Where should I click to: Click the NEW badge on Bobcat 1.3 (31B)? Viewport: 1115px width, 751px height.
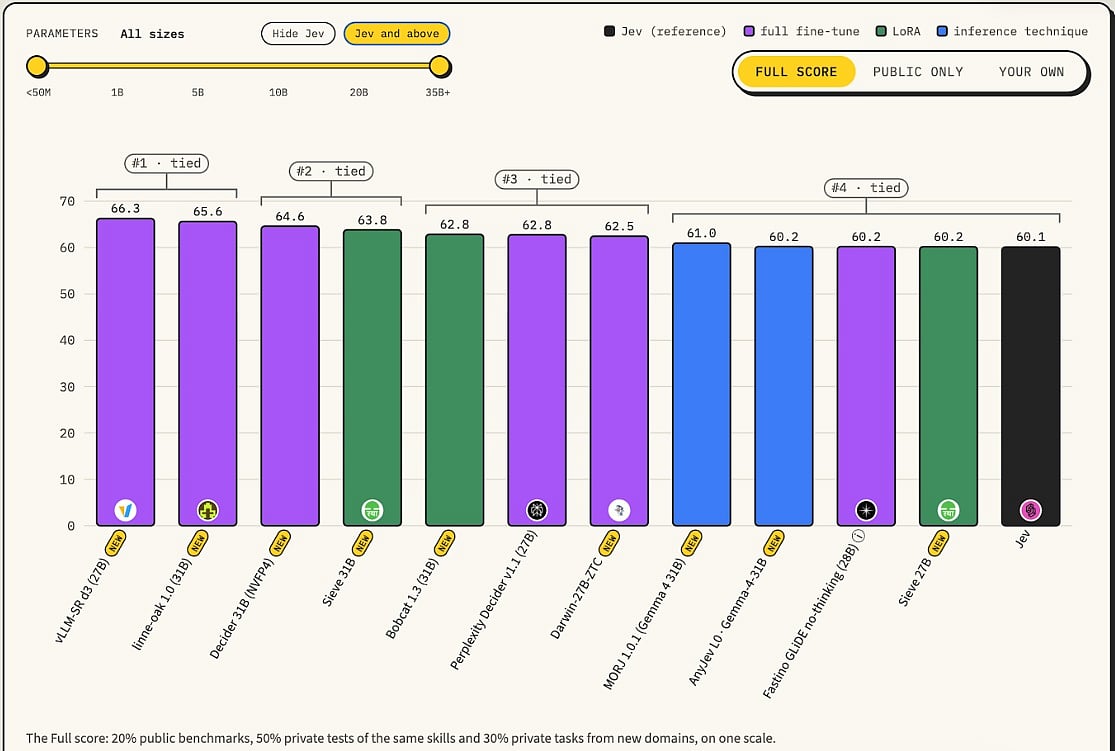tap(445, 544)
